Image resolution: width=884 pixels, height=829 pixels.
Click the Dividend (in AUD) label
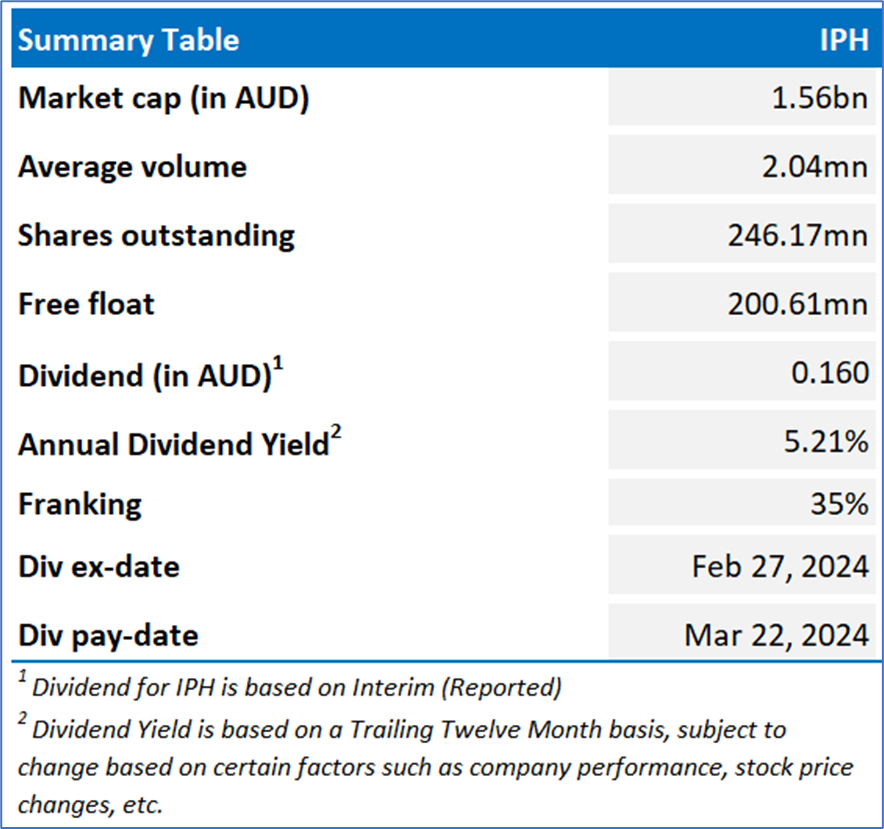click(x=150, y=374)
